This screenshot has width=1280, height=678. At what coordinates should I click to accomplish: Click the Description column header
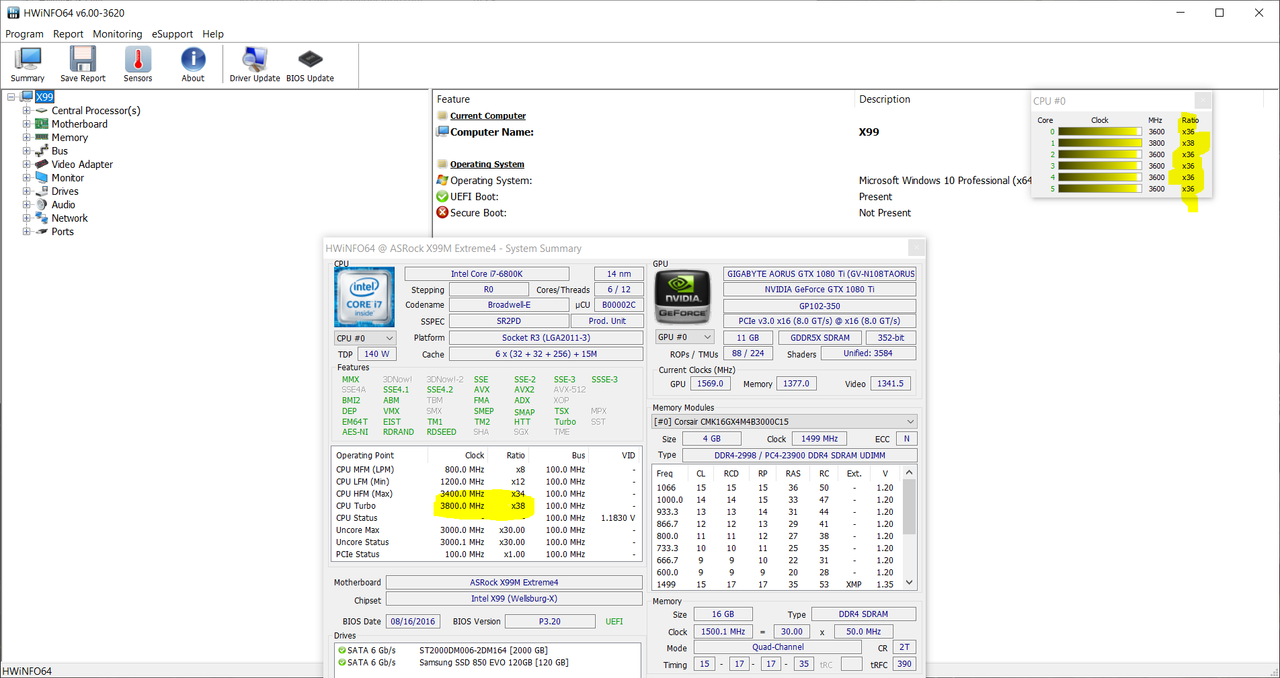pyautogui.click(x=885, y=99)
